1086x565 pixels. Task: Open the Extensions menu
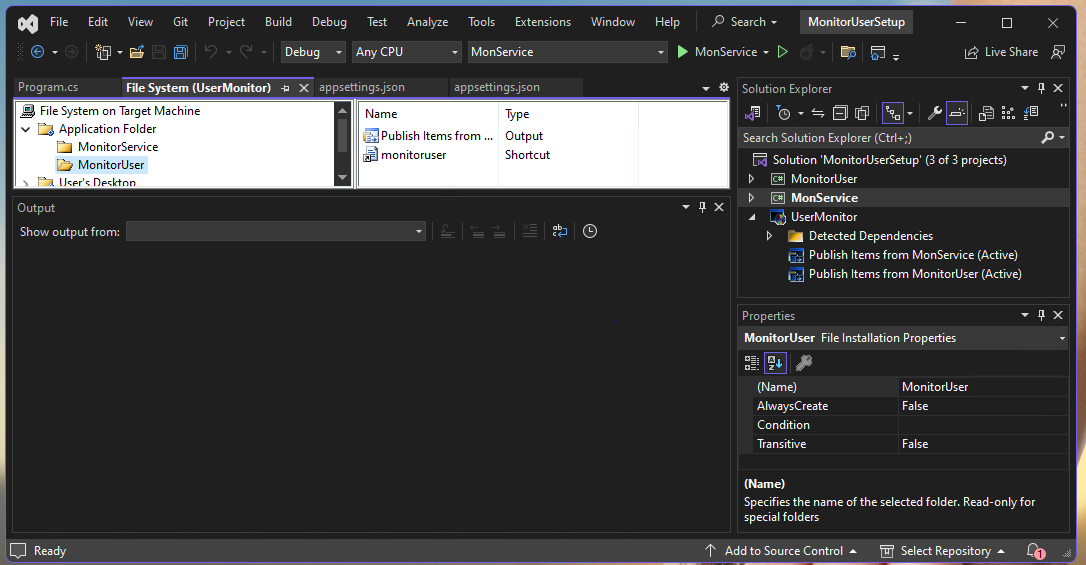coord(543,22)
